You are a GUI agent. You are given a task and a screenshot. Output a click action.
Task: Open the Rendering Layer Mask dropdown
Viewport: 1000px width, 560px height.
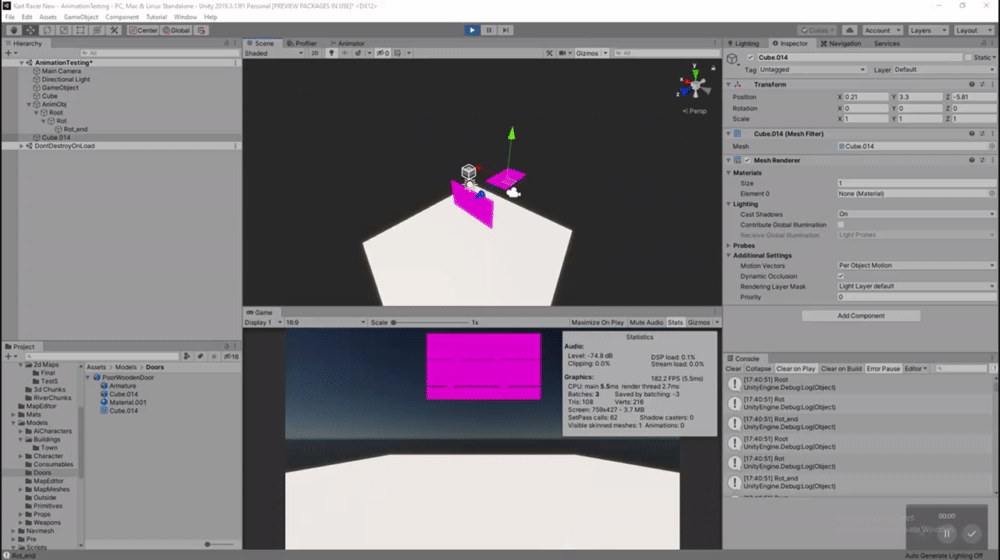[x=916, y=286]
